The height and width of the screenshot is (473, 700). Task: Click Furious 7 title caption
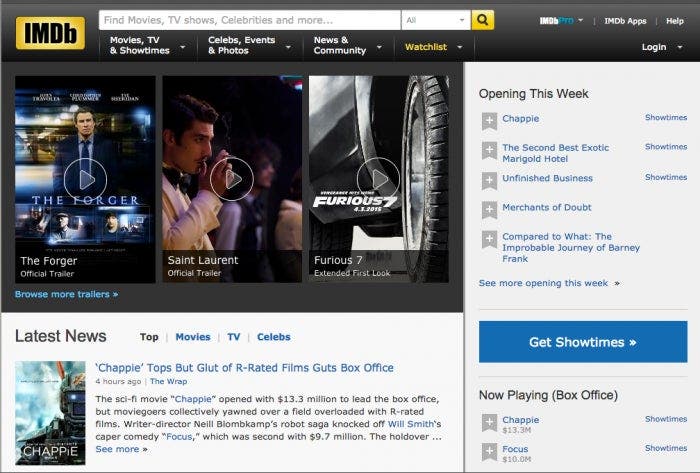pyautogui.click(x=338, y=260)
